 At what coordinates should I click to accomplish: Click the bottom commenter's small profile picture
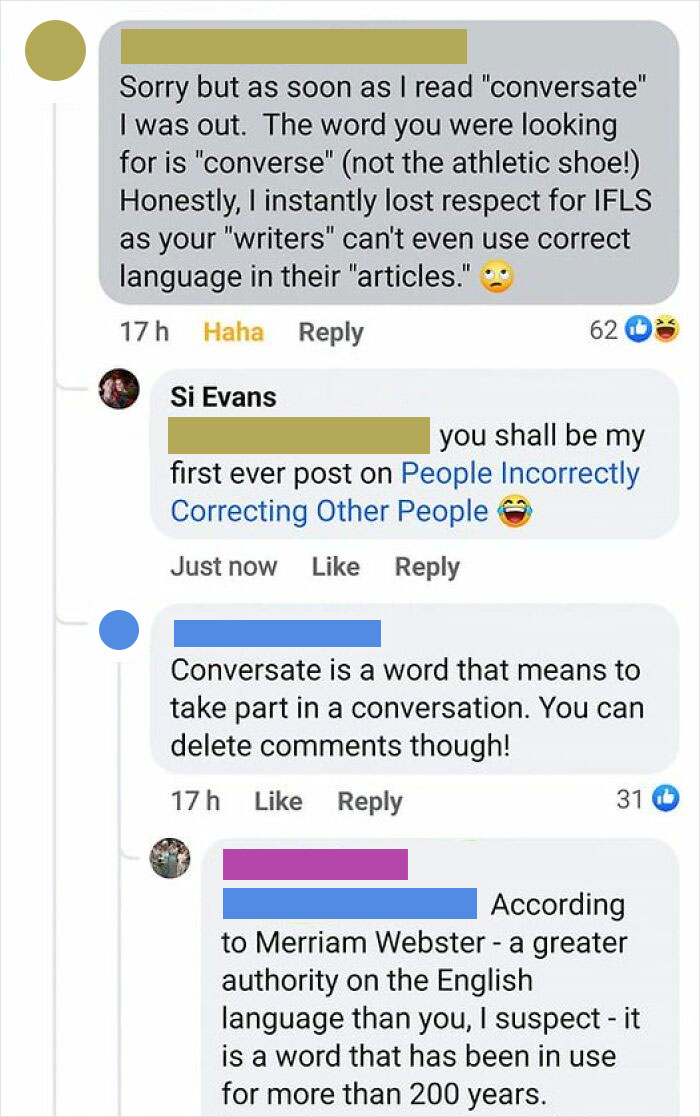(171, 858)
